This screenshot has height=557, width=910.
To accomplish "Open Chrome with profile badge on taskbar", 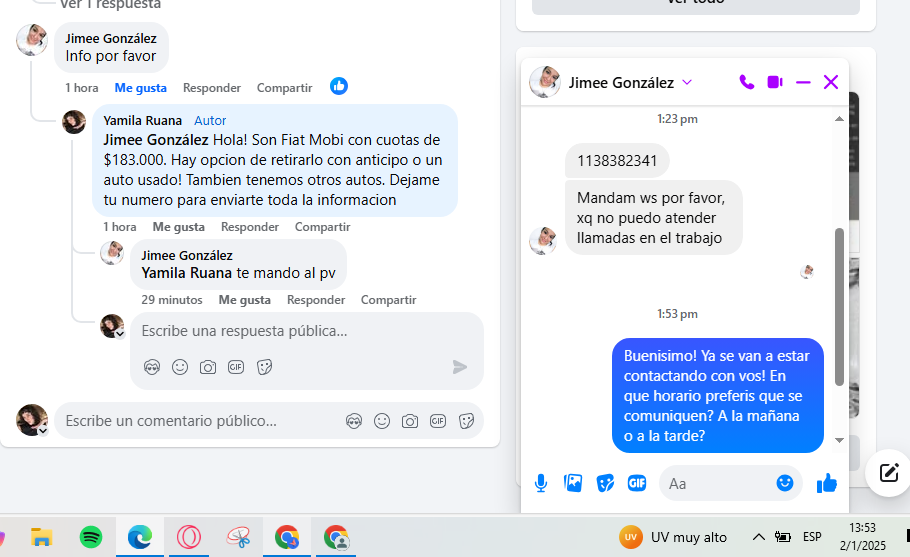I will (x=336, y=537).
